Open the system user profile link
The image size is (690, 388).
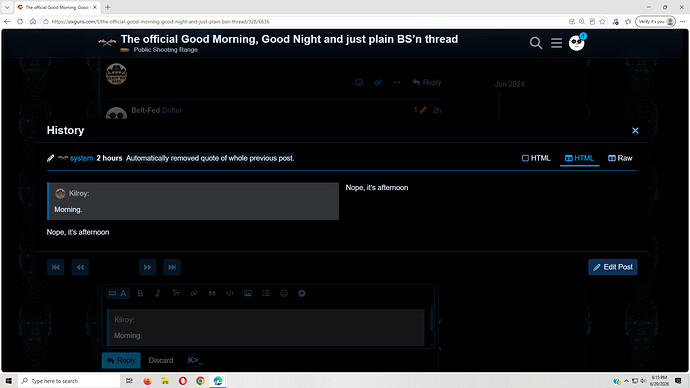[81, 158]
